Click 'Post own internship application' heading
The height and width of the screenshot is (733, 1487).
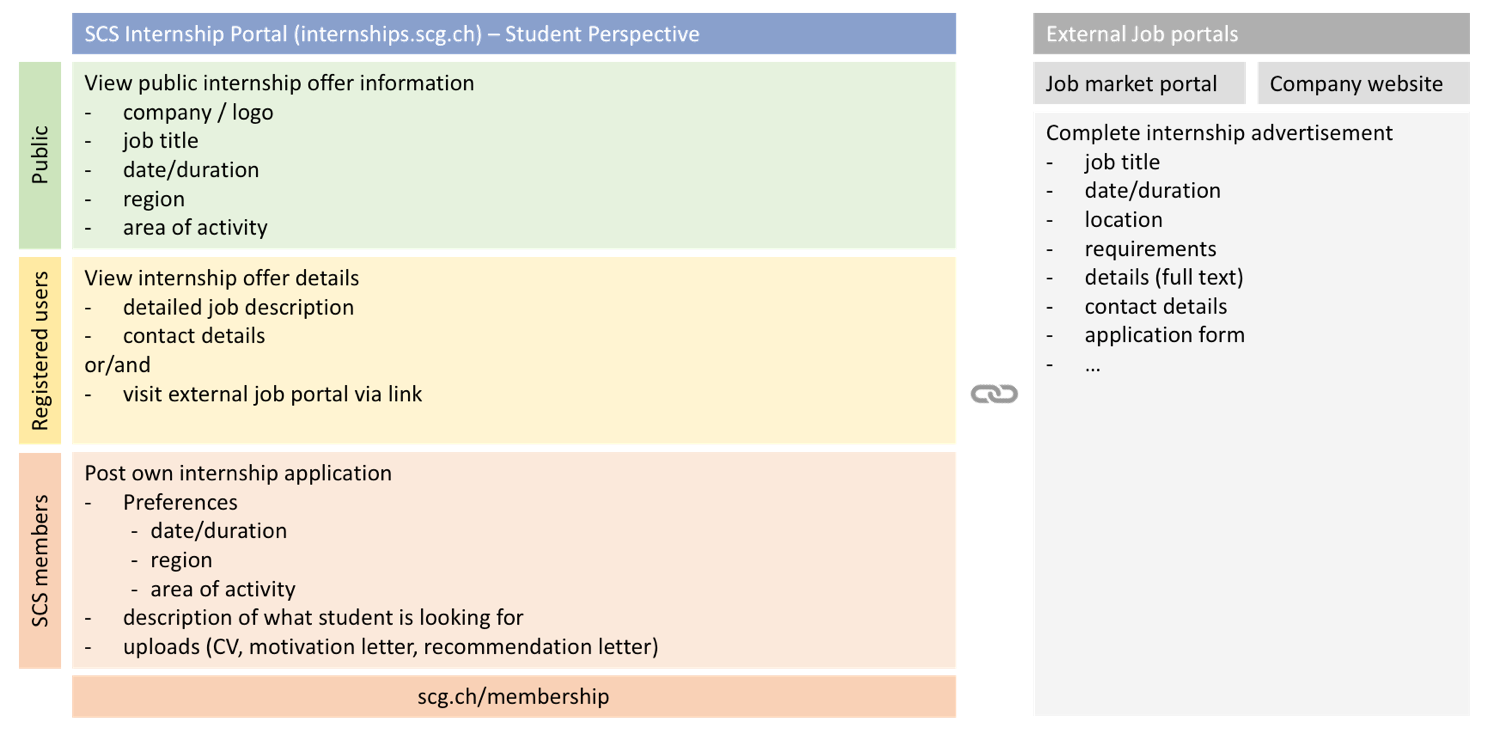coord(238,473)
